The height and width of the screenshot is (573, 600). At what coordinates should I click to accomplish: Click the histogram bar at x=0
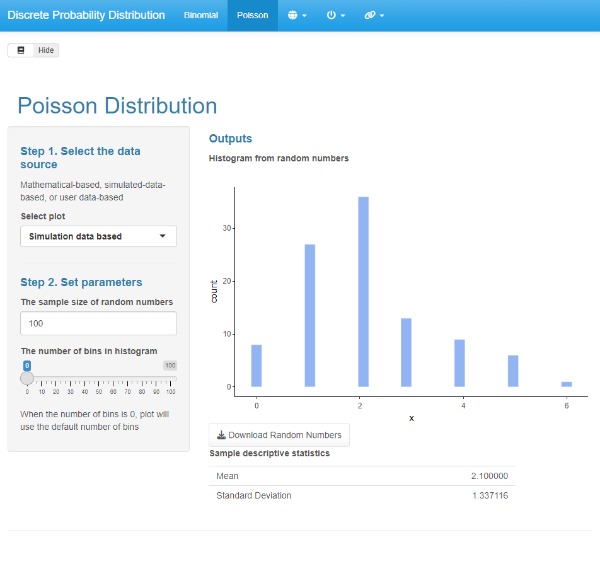tap(257, 366)
